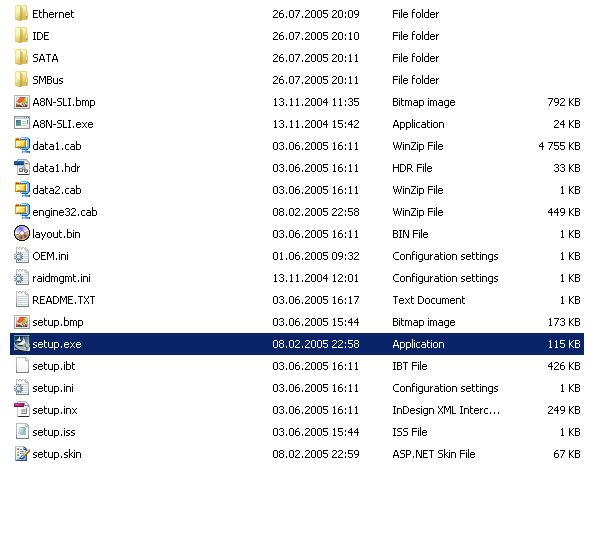Click the Ethernet folder icon
Image resolution: width=607 pixels, height=541 pixels.
tap(21, 14)
